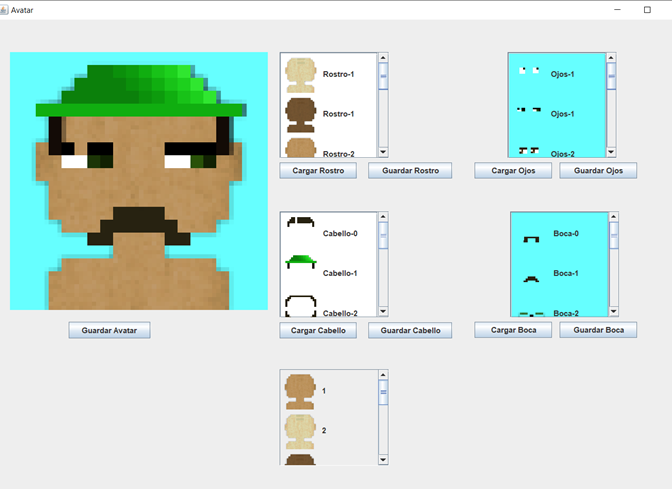Click the down arrow of Rostro list scrollbar
Viewport: 672px width, 489px height.
coord(383,152)
